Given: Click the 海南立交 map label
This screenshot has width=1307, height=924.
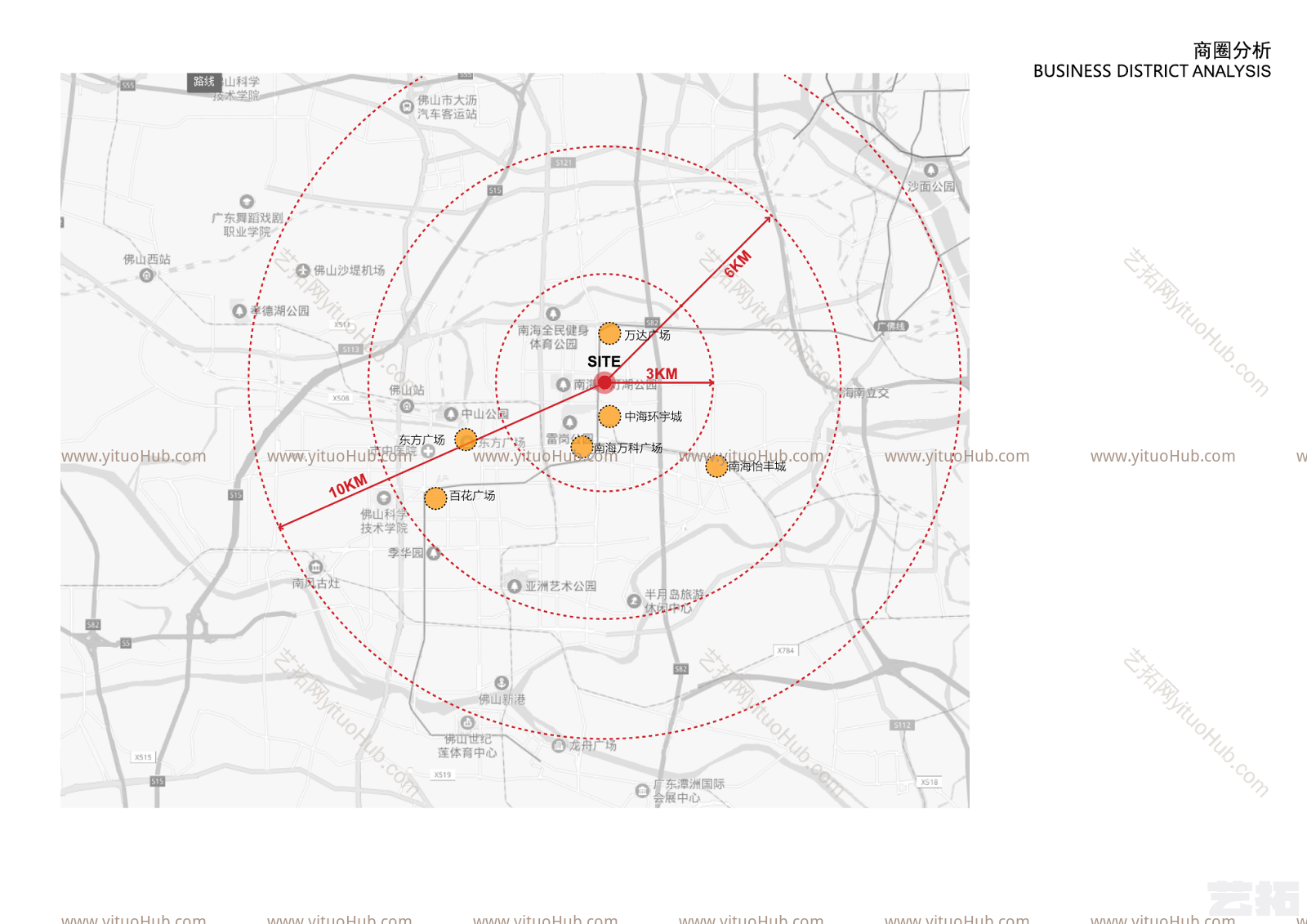Looking at the screenshot, I should [x=865, y=393].
